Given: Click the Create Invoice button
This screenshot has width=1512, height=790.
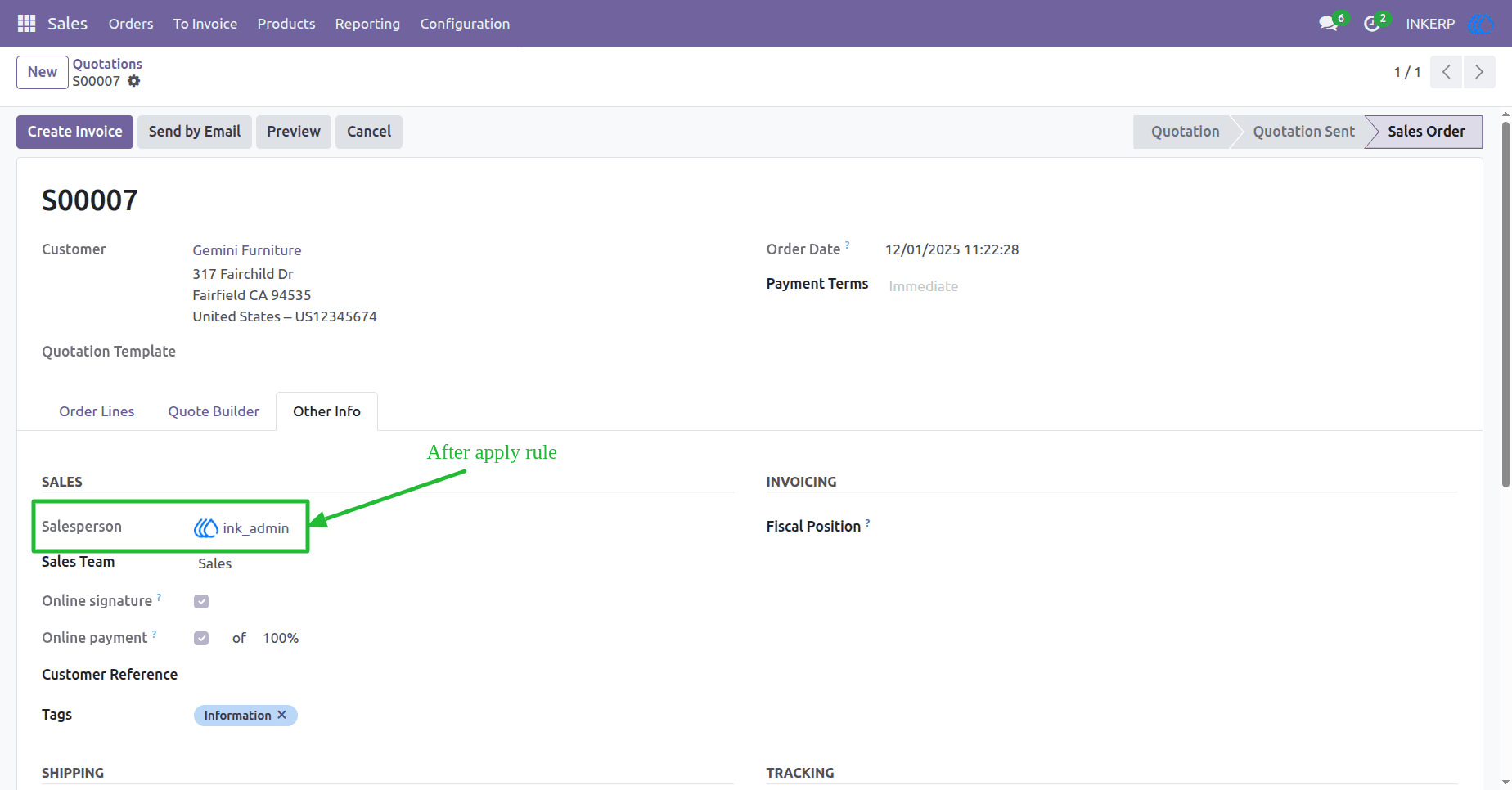Looking at the screenshot, I should (x=75, y=132).
